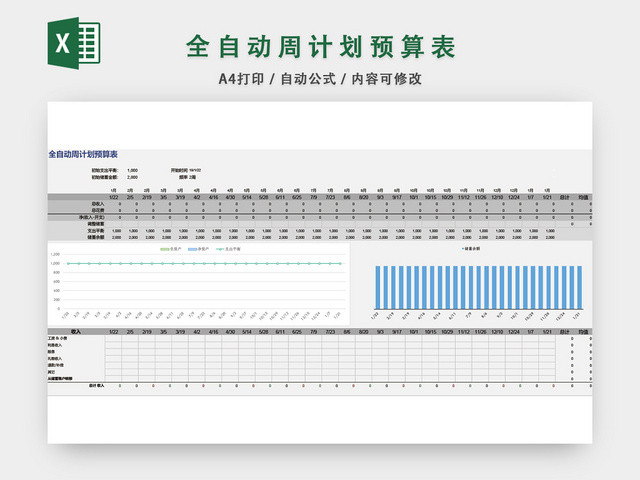Click the 储蓄余额 legend of the bar chart
Viewport: 640px width, 480px height.
(471, 249)
